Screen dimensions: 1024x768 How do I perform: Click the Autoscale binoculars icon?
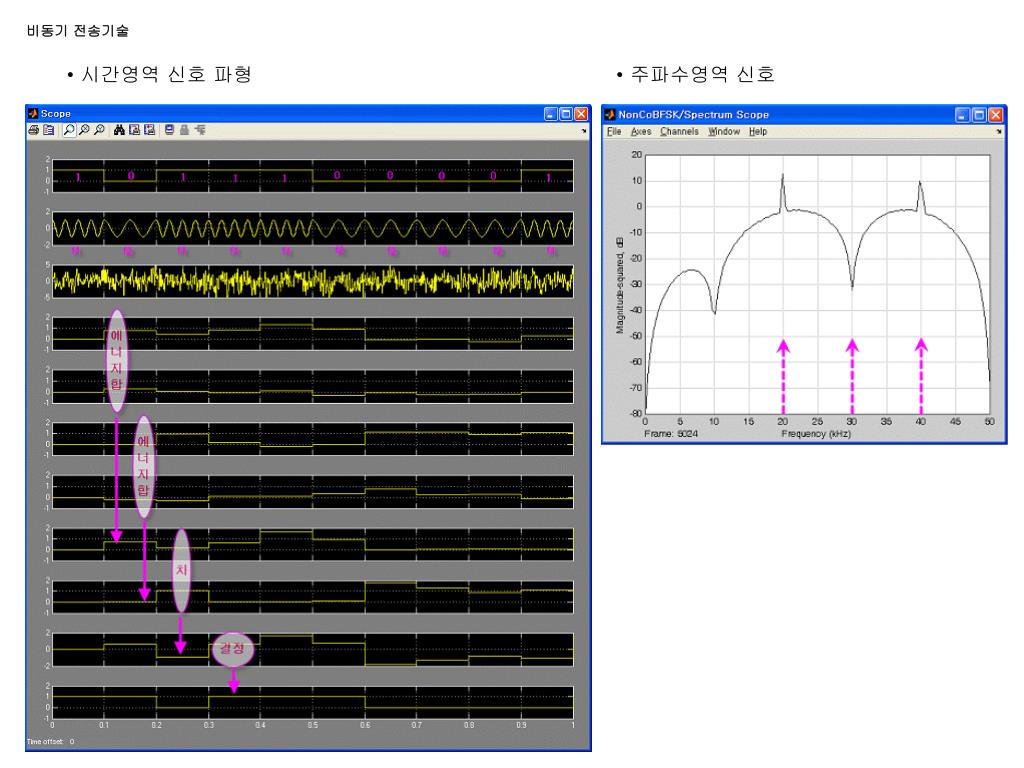pyautogui.click(x=119, y=130)
